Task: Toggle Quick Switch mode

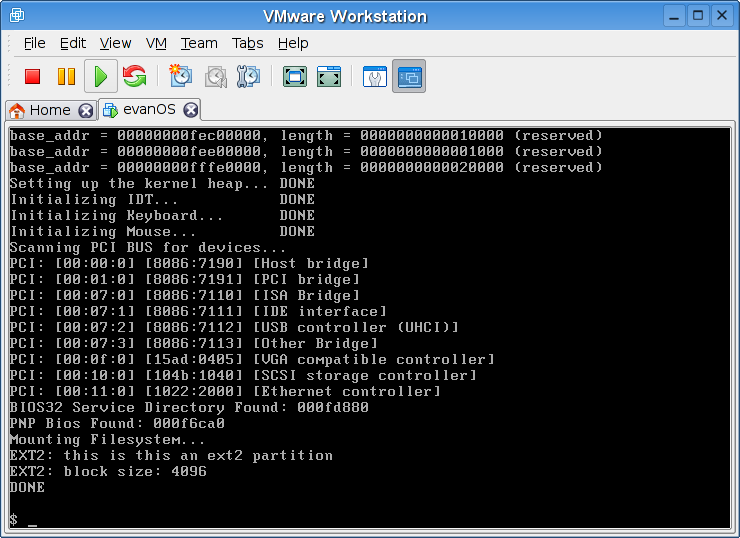Action: click(328, 76)
